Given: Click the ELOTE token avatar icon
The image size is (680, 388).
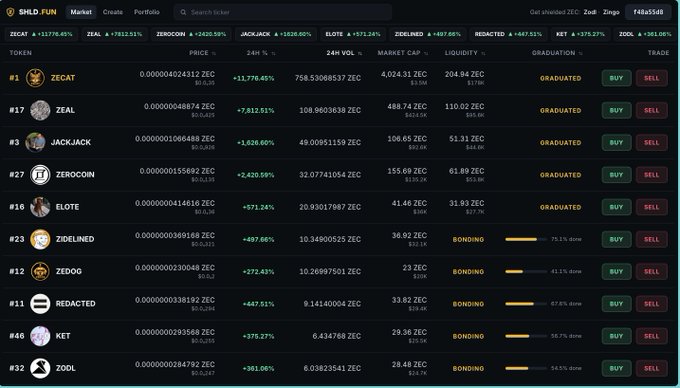Looking at the screenshot, I should pyautogui.click(x=40, y=207).
